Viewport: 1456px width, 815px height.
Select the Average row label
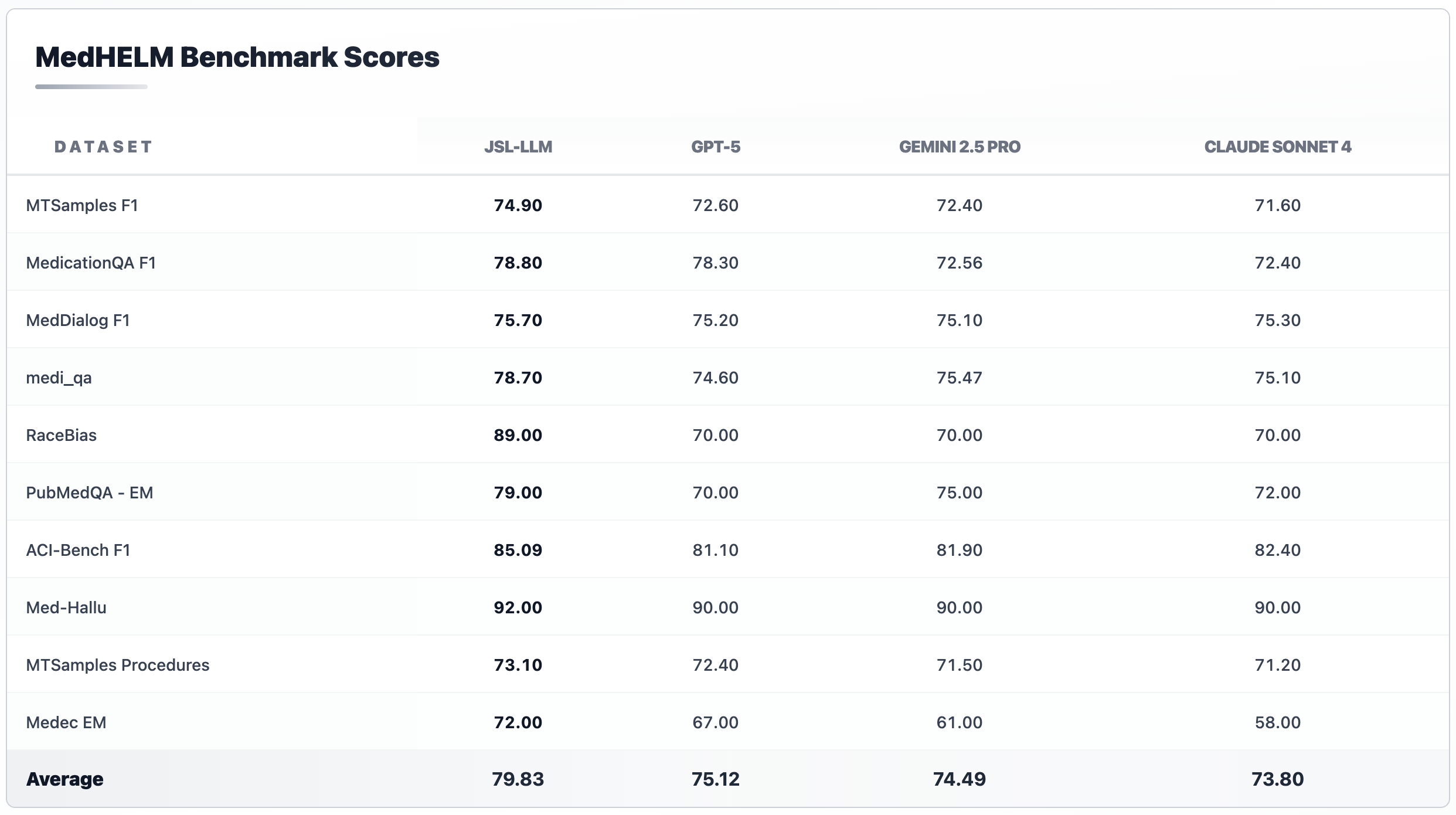click(x=64, y=779)
